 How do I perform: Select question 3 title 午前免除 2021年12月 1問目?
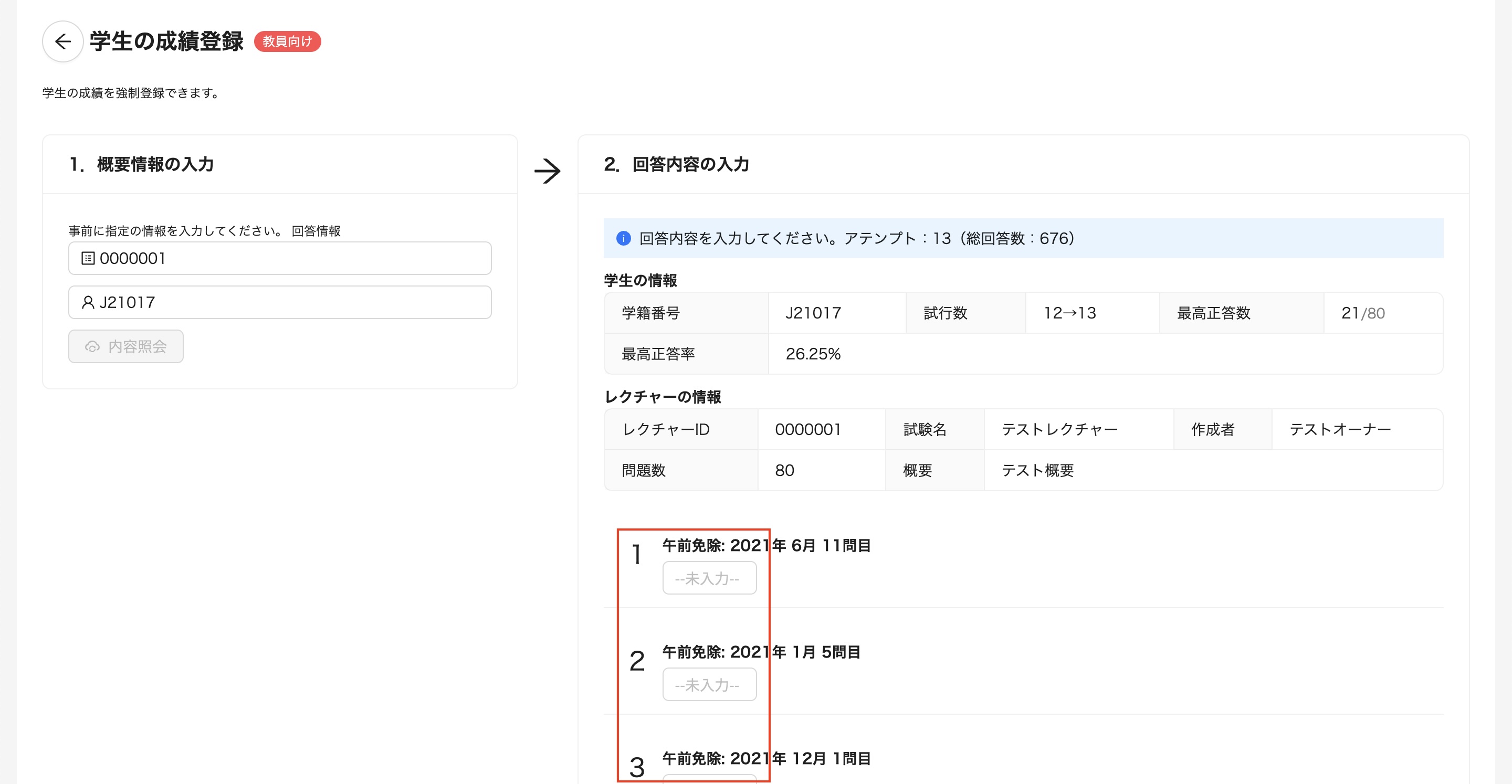tap(766, 758)
